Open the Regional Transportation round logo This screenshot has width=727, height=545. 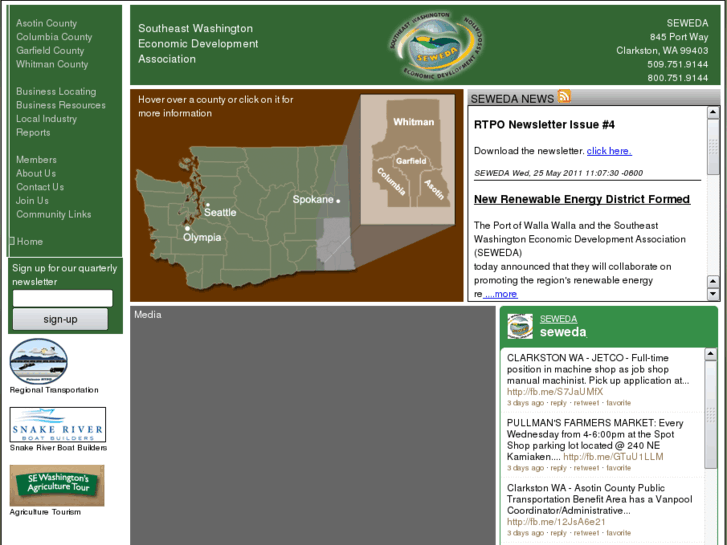pos(38,361)
